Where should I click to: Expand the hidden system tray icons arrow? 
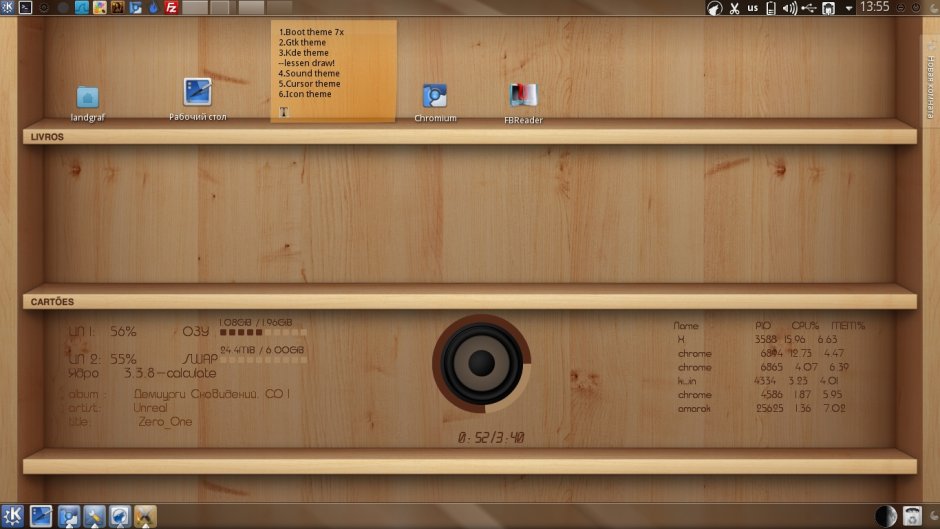click(x=849, y=8)
